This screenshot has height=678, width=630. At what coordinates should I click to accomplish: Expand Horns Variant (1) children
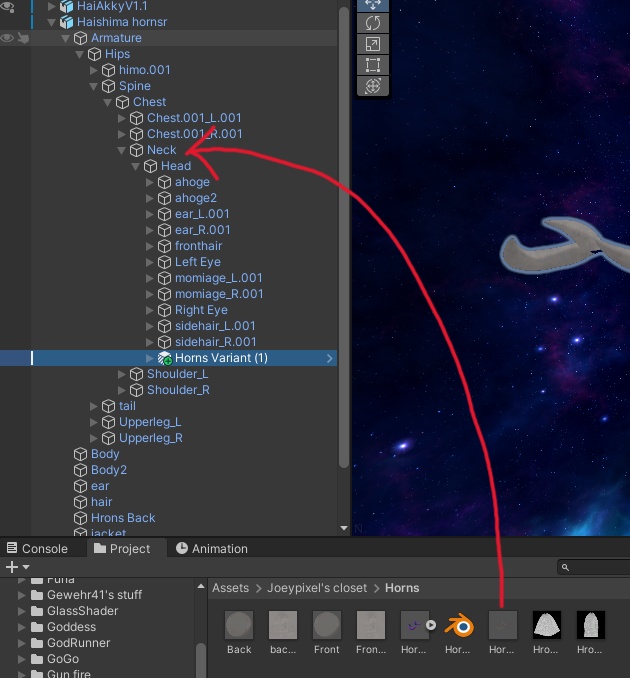click(x=149, y=358)
